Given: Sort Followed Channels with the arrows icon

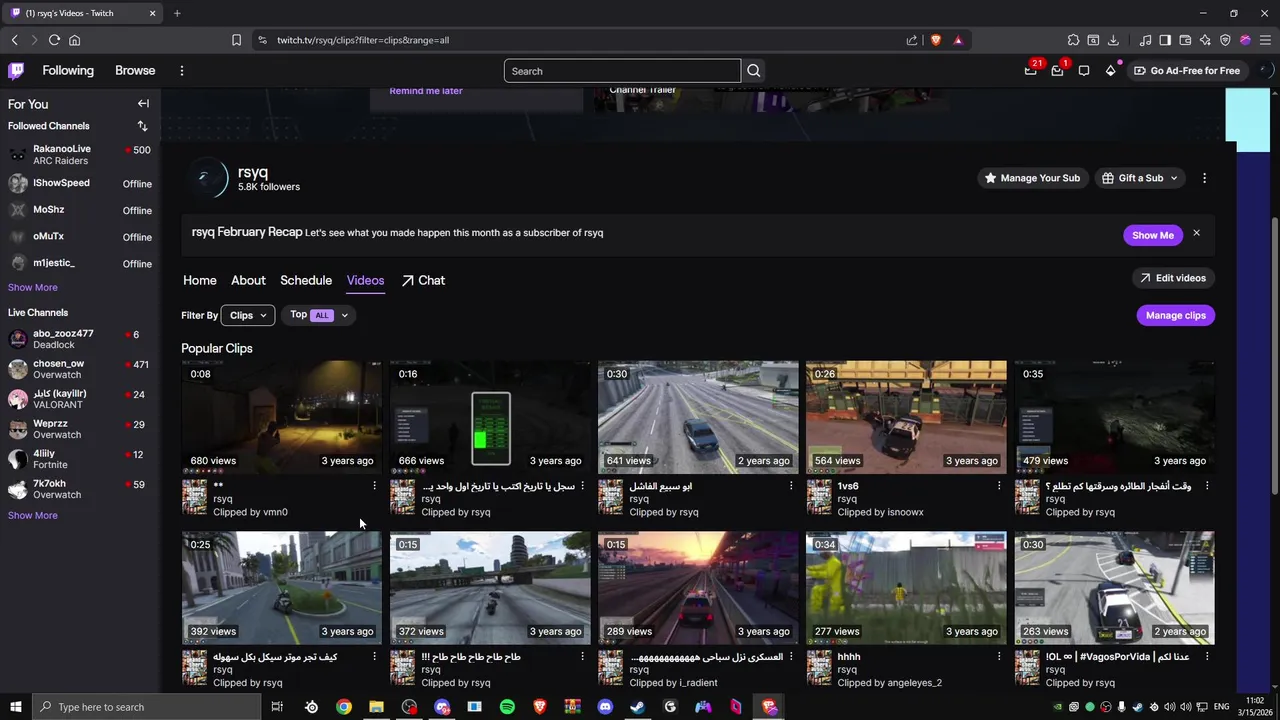Looking at the screenshot, I should click(x=142, y=126).
